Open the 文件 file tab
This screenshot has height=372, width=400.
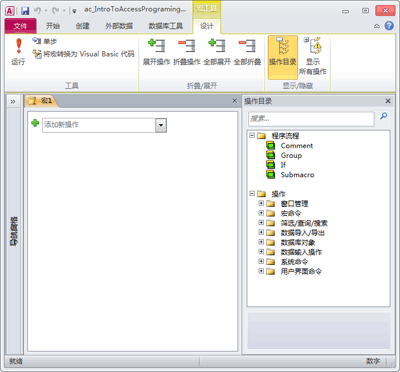coord(20,26)
